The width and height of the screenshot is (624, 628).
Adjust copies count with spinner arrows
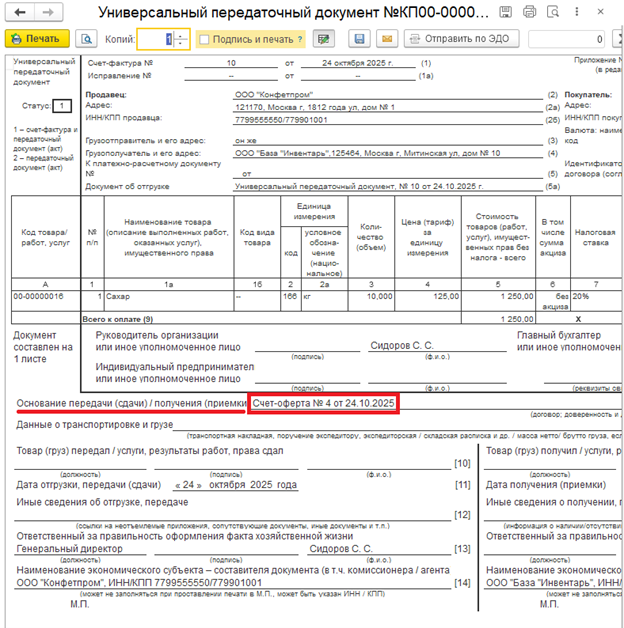coord(181,39)
